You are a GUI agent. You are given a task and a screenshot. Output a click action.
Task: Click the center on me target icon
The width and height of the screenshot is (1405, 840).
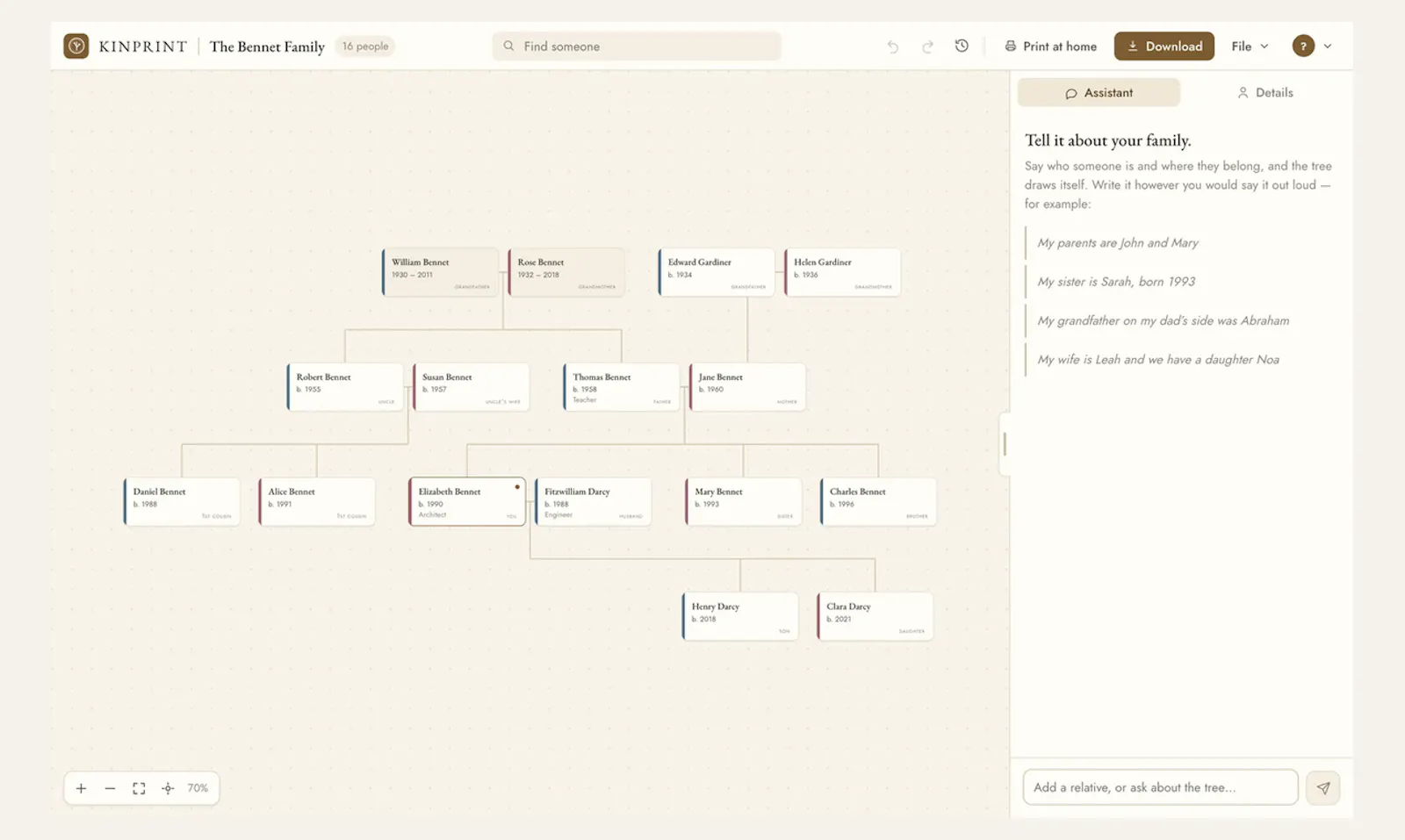(168, 788)
